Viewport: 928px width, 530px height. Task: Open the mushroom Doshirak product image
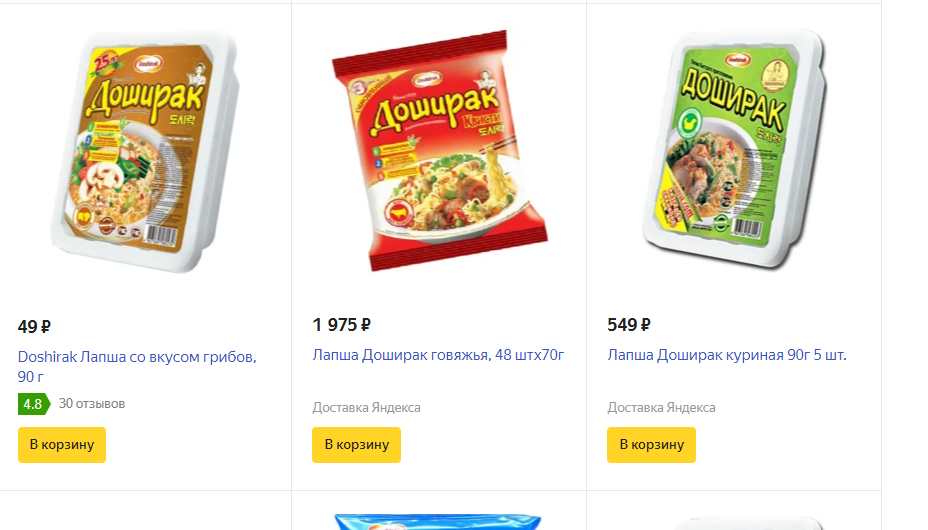tap(146, 151)
